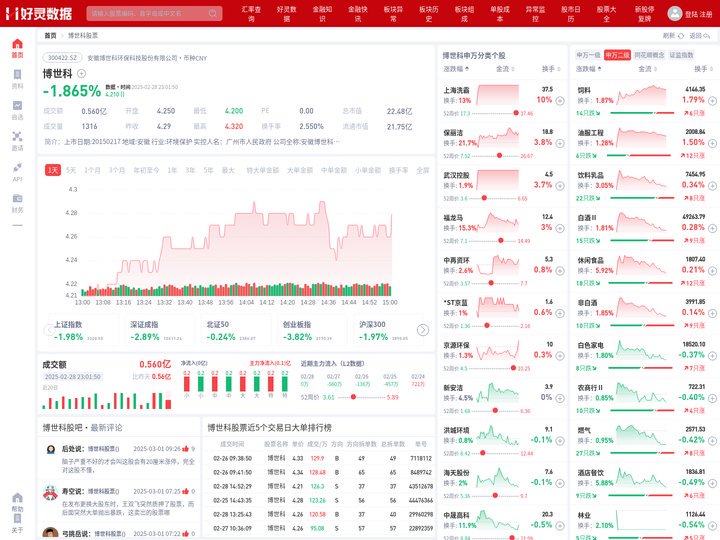This screenshot has width=720, height=540.
Task: Click the user avatar icon
Action: (x=675, y=13)
